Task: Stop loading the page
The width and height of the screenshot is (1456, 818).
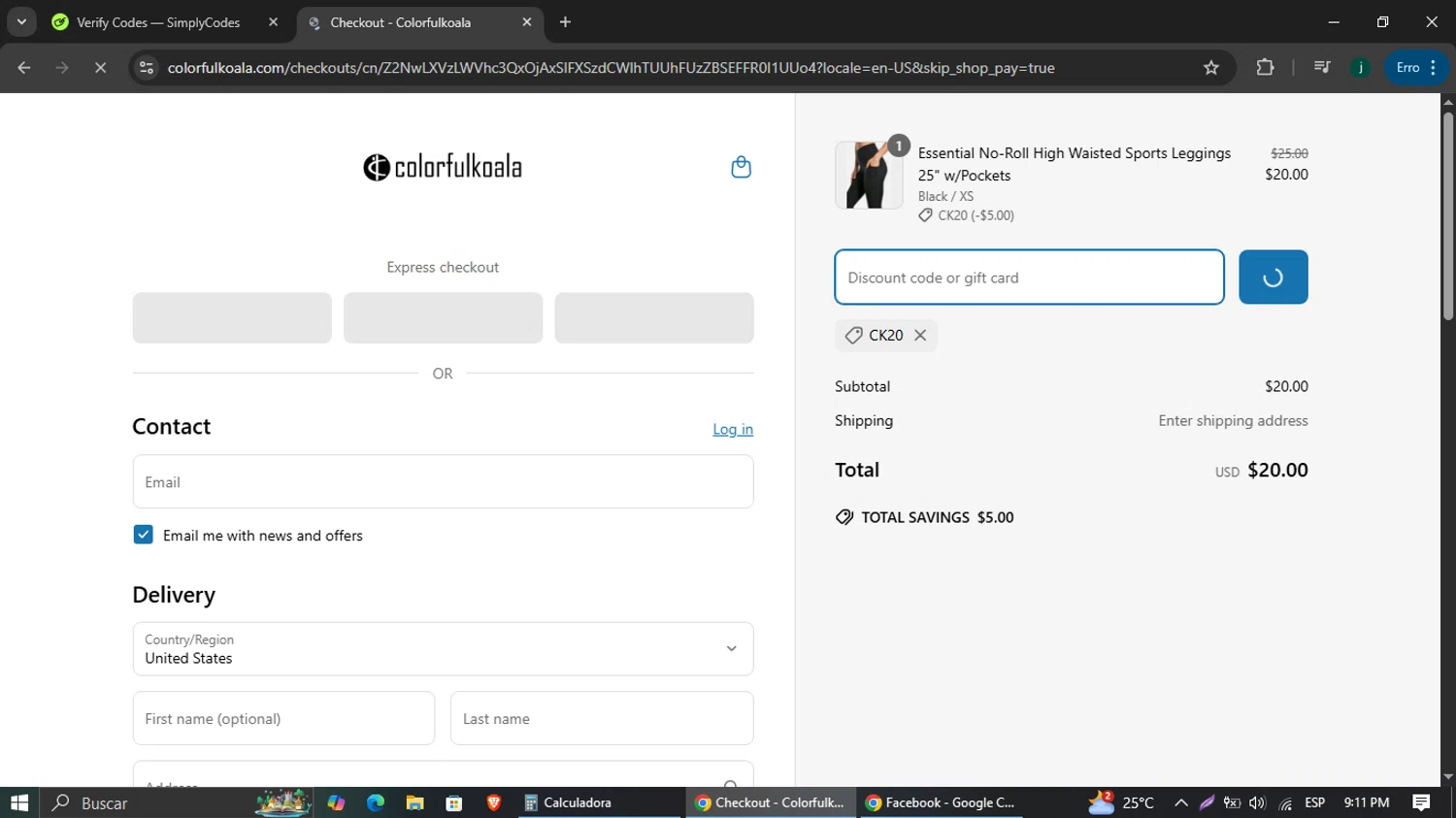Action: (x=100, y=68)
